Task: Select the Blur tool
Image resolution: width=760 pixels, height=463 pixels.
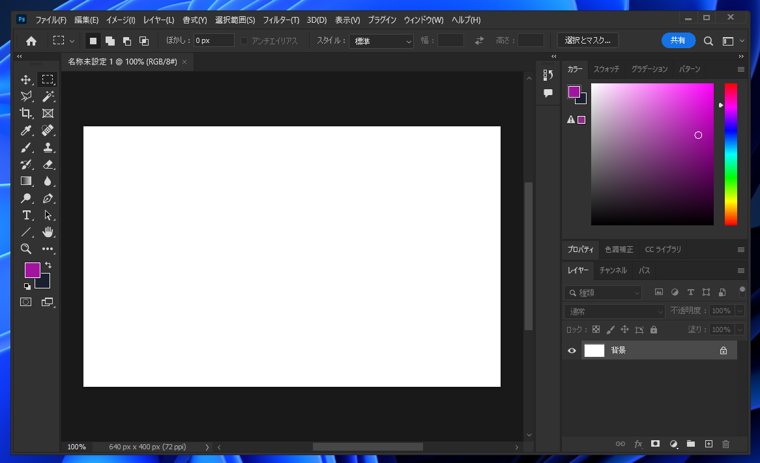Action: pos(48,181)
